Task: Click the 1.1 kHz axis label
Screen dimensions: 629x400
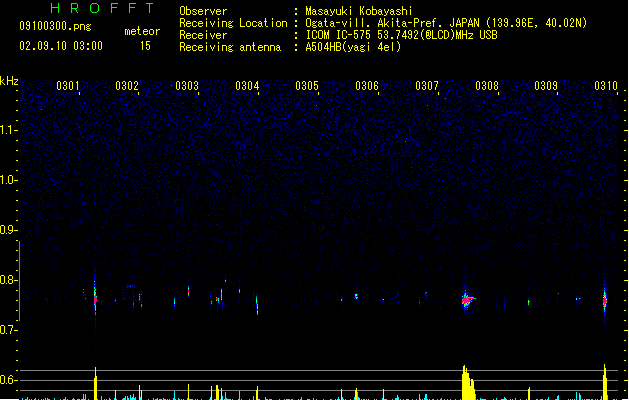Action: 8,130
